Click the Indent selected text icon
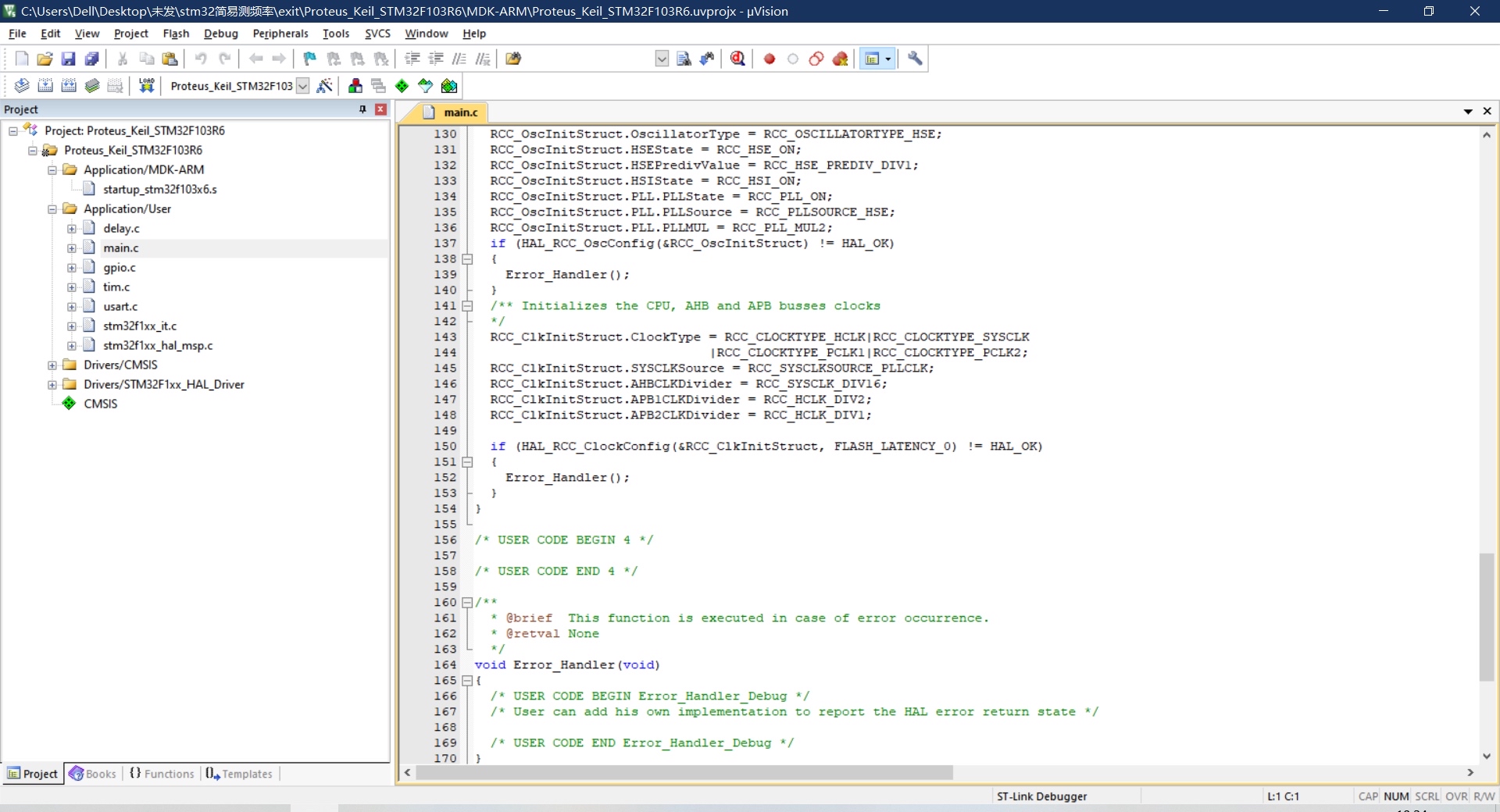 pyautogui.click(x=412, y=59)
